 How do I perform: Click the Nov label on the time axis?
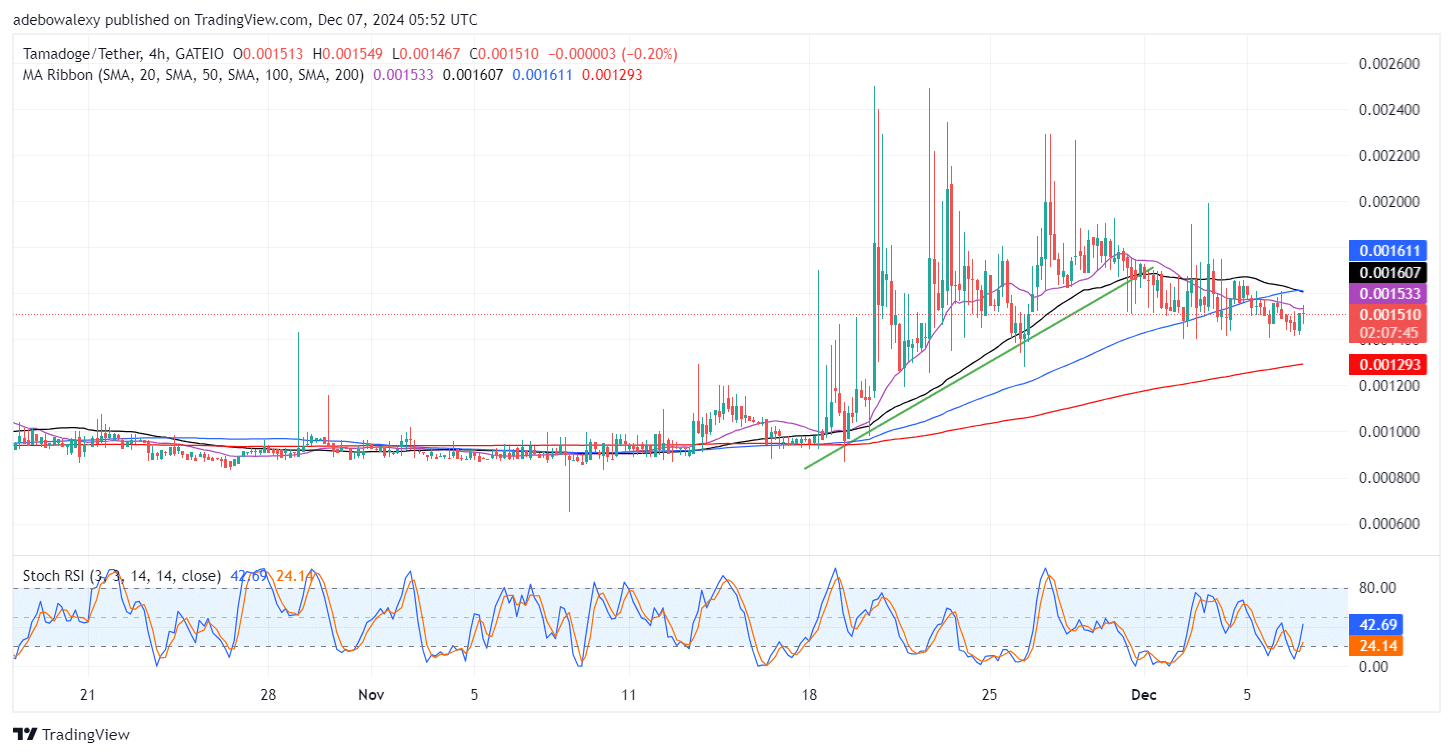pyautogui.click(x=371, y=695)
